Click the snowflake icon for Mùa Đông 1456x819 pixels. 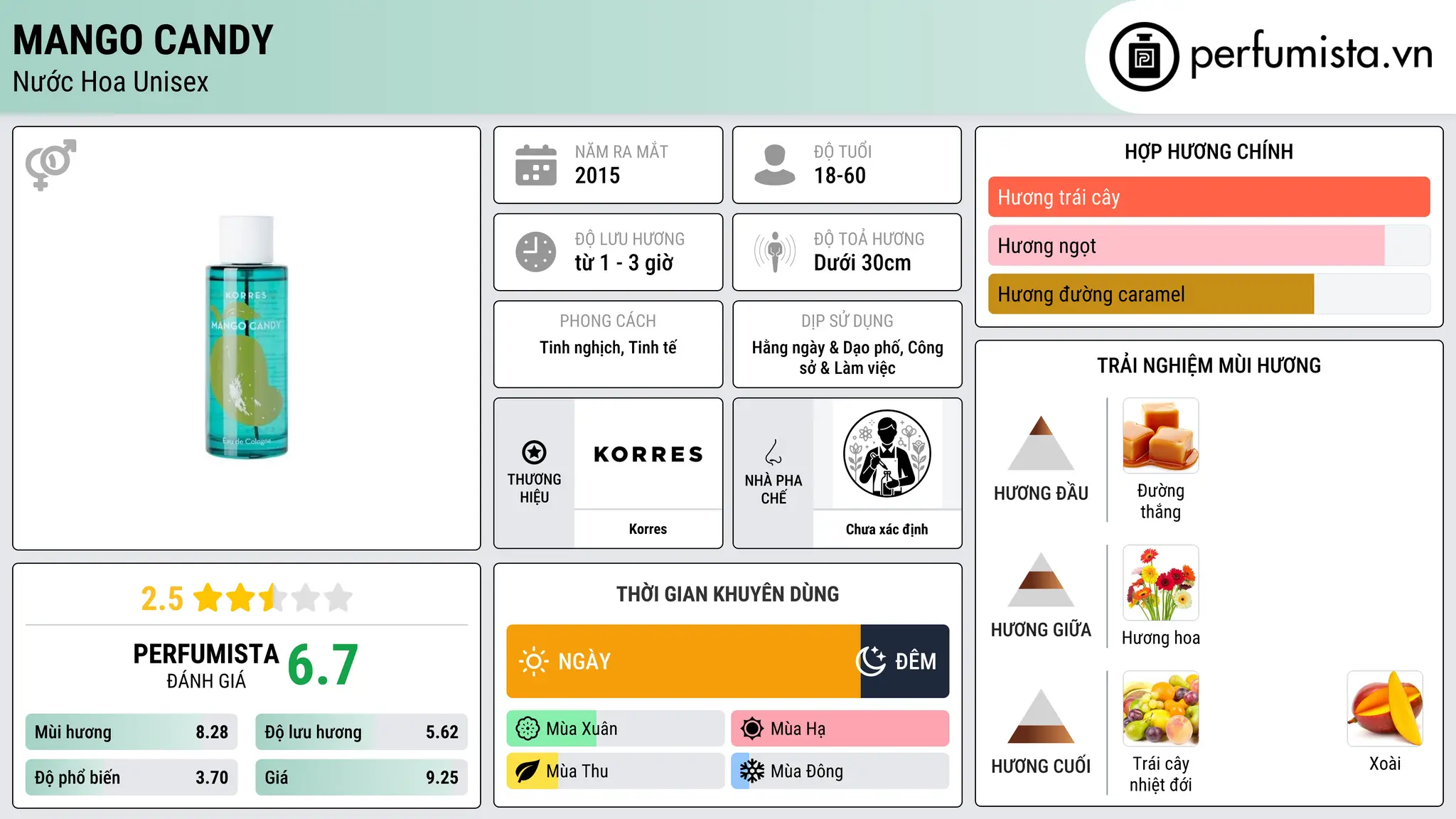coord(752,771)
